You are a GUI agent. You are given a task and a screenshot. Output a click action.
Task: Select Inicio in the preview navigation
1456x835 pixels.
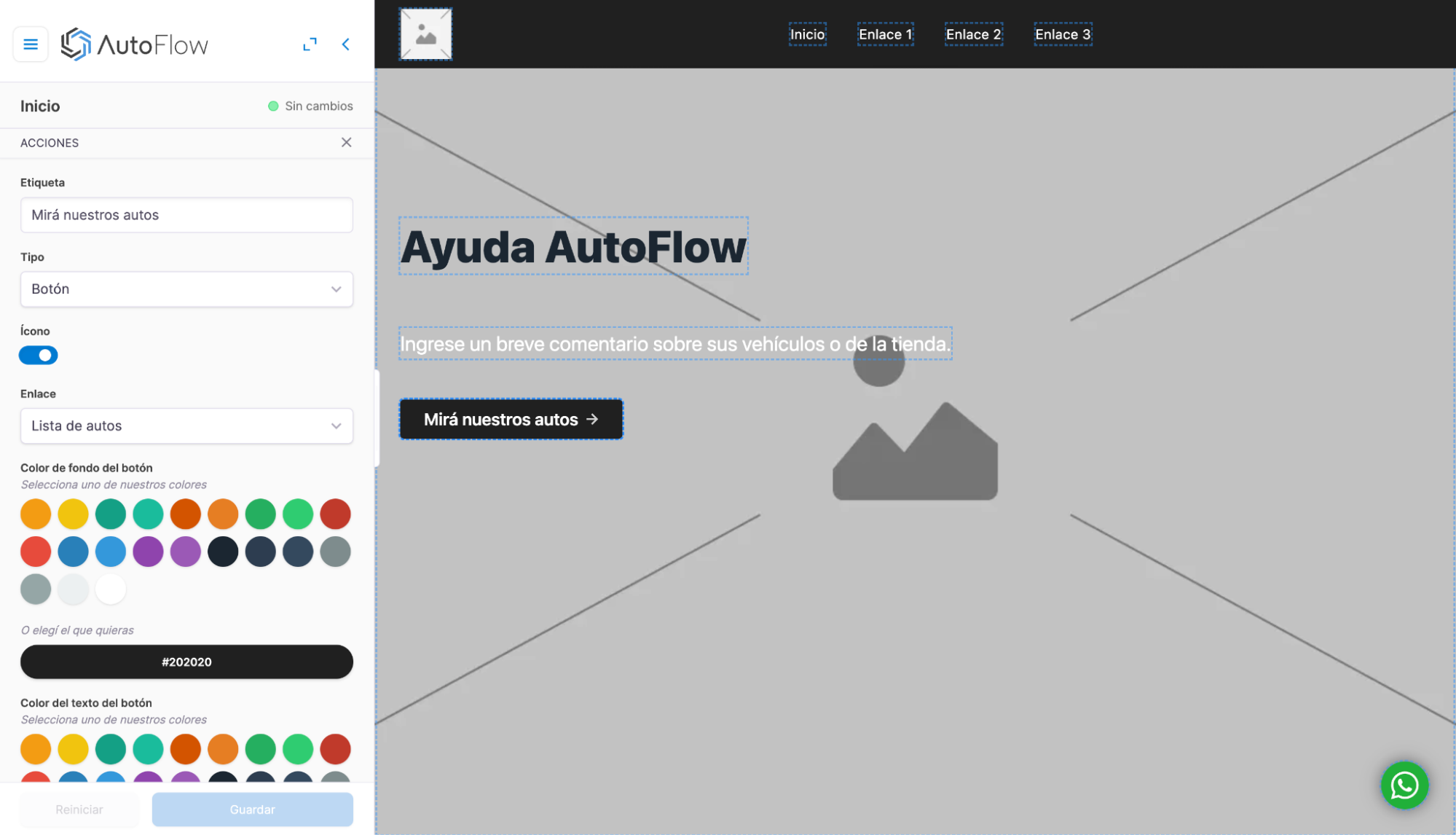click(x=807, y=34)
